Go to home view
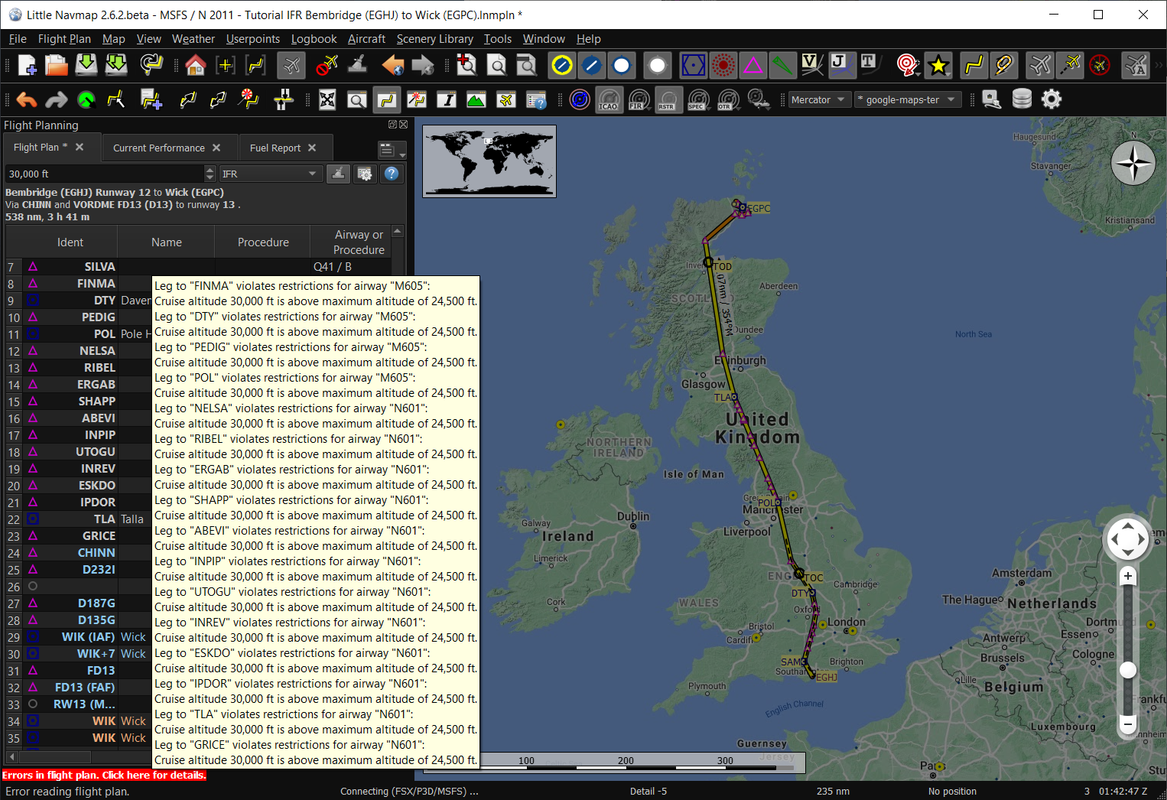The image size is (1167, 800). 195,65
